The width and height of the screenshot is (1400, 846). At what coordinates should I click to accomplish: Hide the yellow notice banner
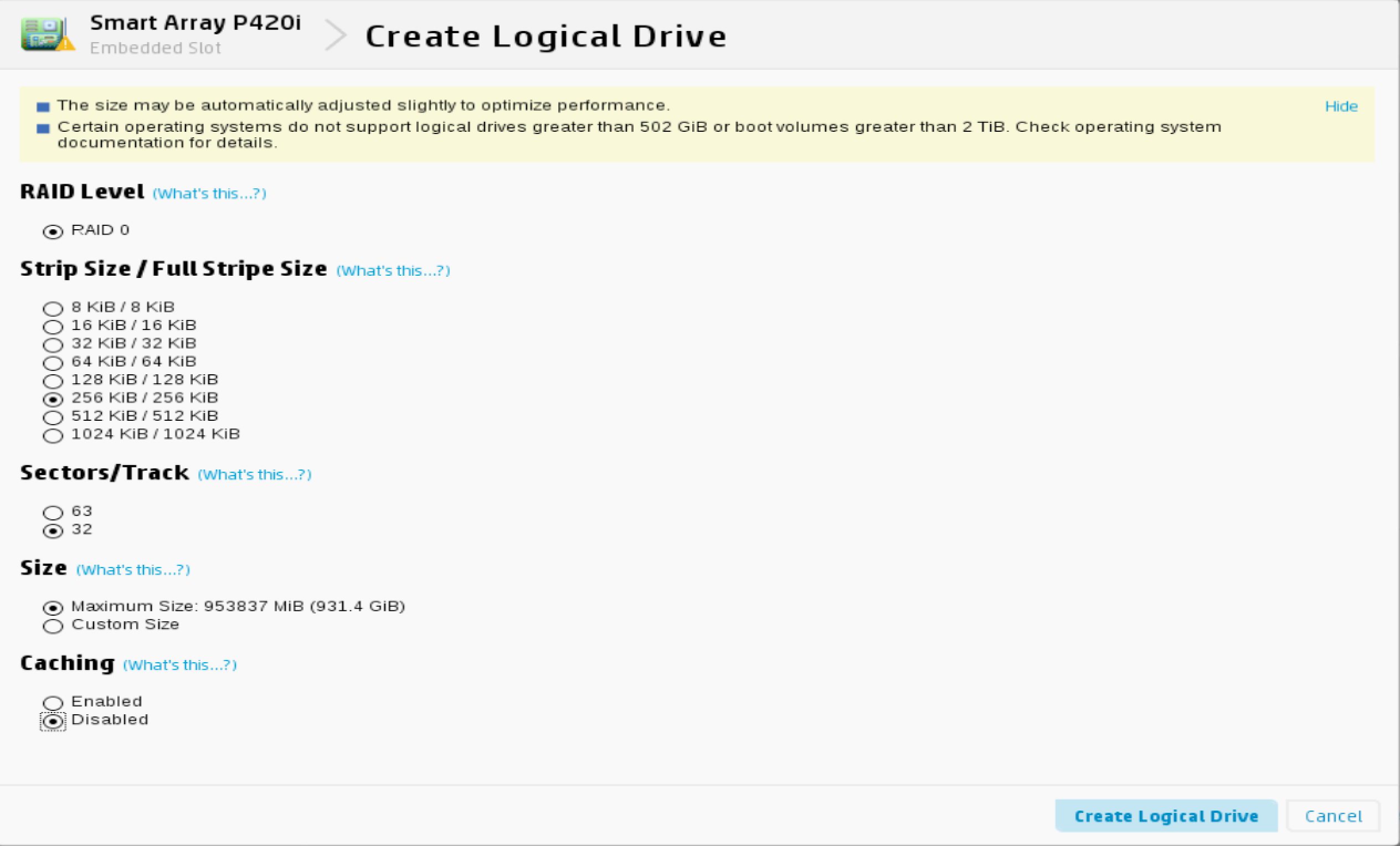[x=1341, y=106]
